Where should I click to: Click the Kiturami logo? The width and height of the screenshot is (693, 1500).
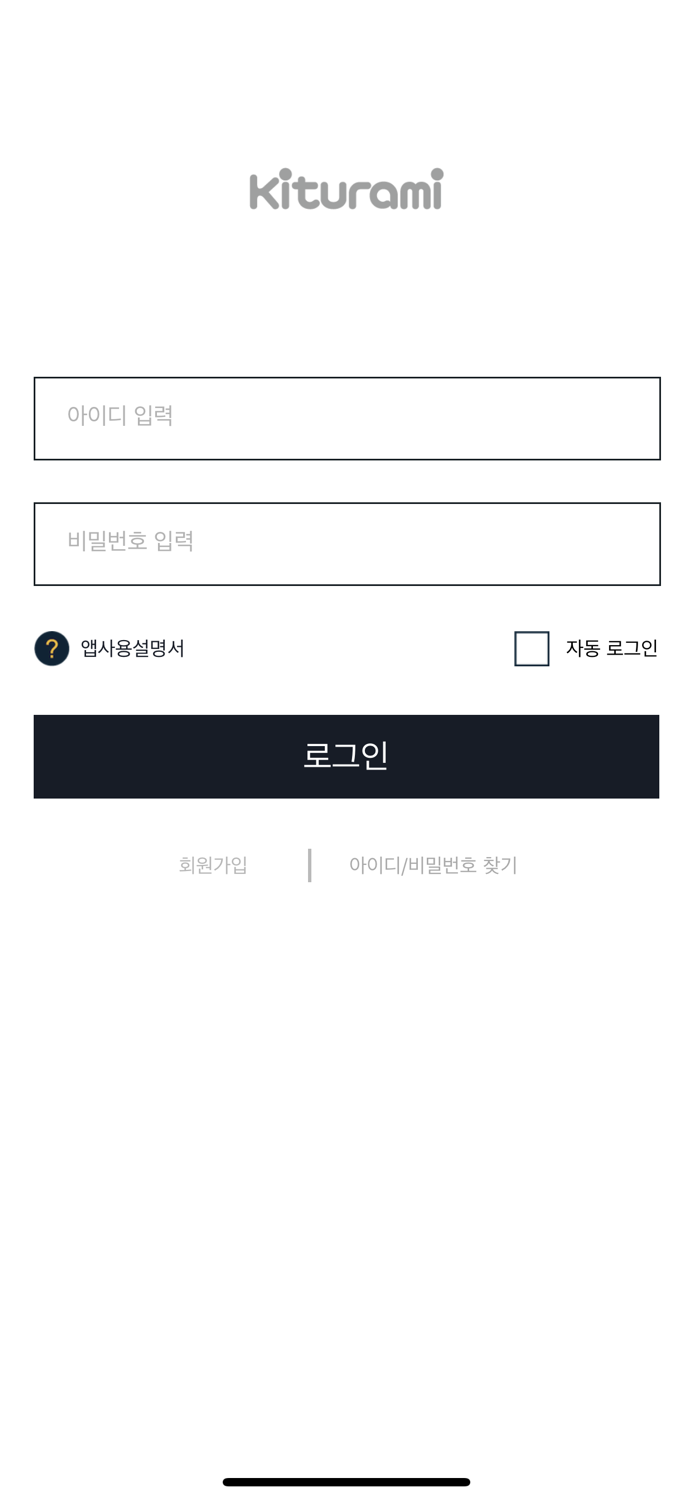pyautogui.click(x=346, y=190)
